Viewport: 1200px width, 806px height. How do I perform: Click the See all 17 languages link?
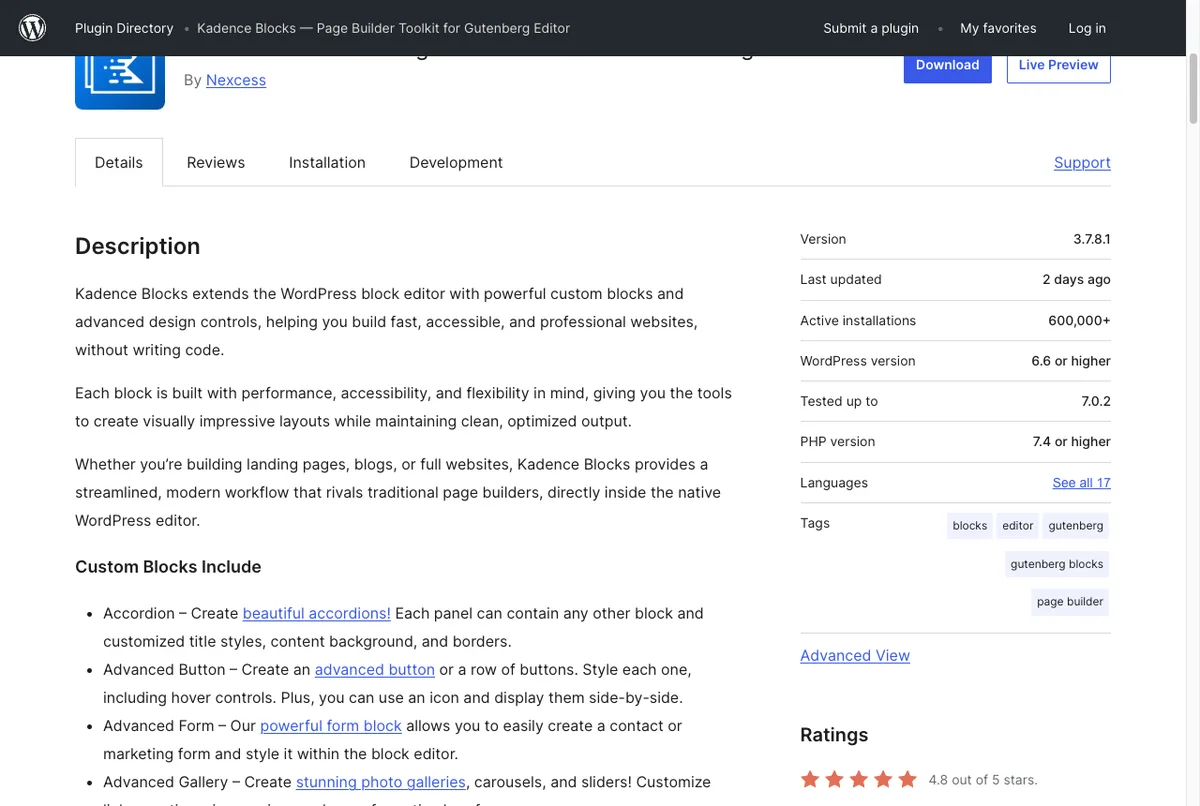click(x=1081, y=482)
